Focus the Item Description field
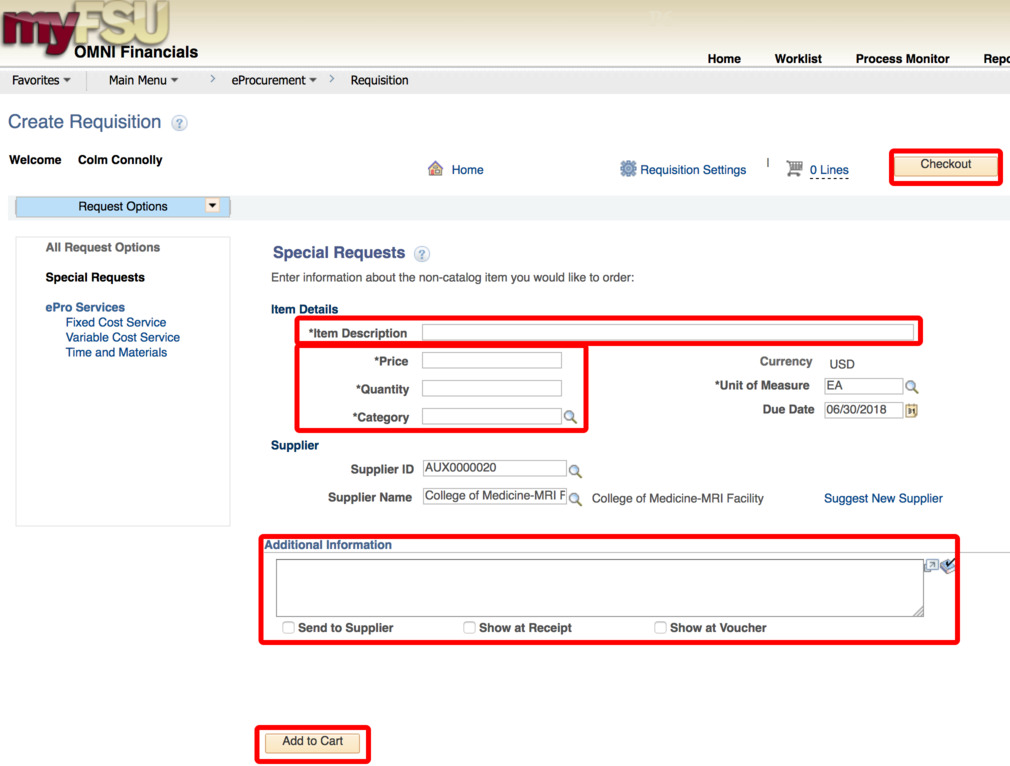 pos(667,332)
